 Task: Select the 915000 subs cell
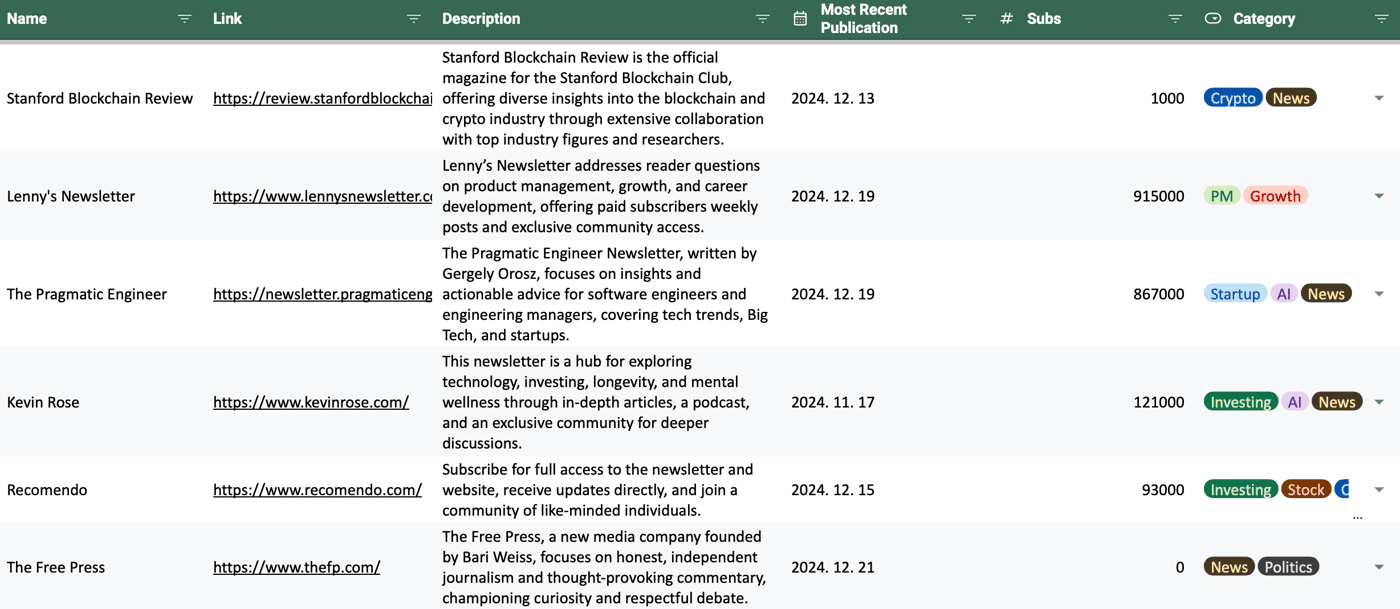point(1159,196)
